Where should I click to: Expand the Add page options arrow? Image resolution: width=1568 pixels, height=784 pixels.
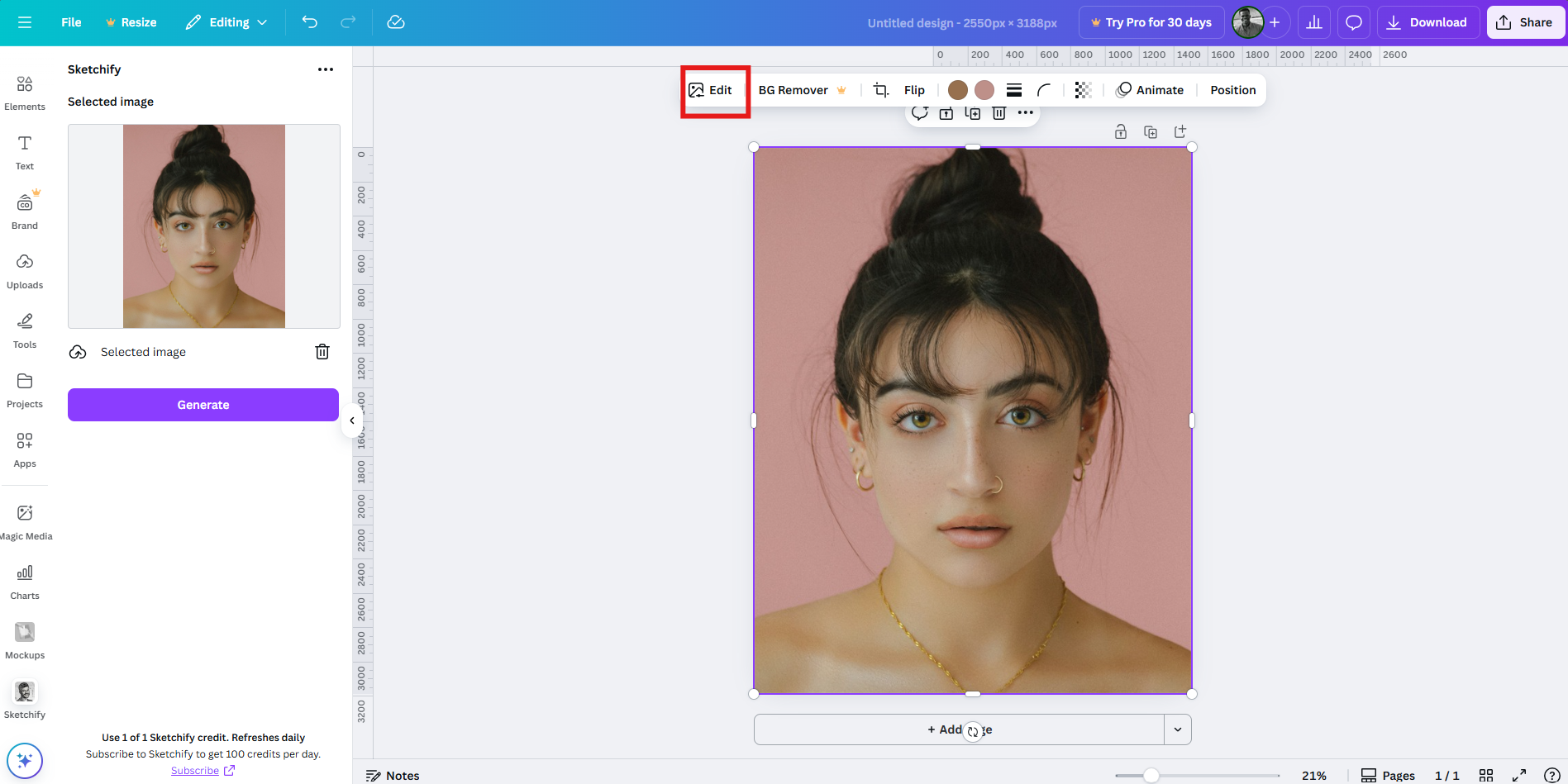coord(1178,729)
